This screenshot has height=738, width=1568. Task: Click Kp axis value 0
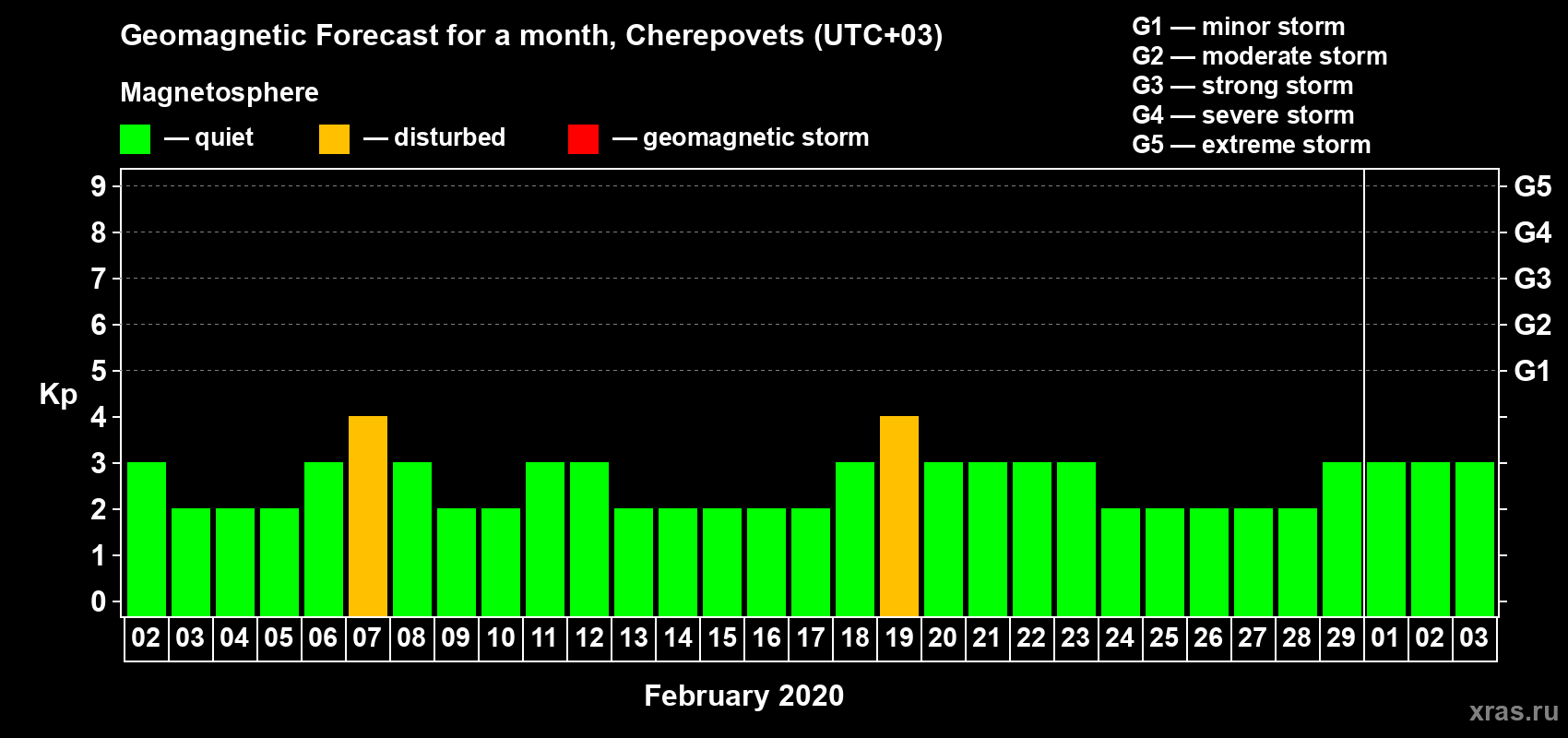tap(99, 601)
